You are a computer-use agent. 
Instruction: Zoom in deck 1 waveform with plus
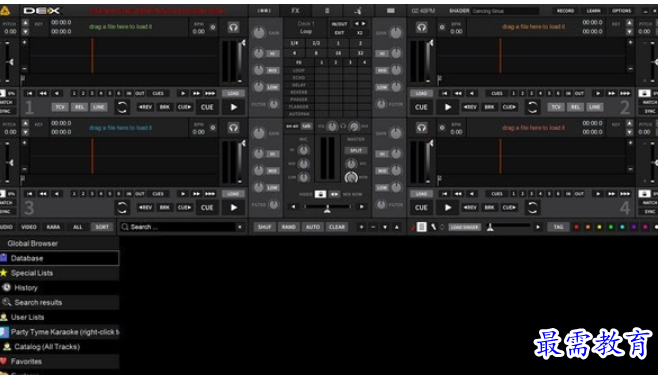tap(24, 42)
